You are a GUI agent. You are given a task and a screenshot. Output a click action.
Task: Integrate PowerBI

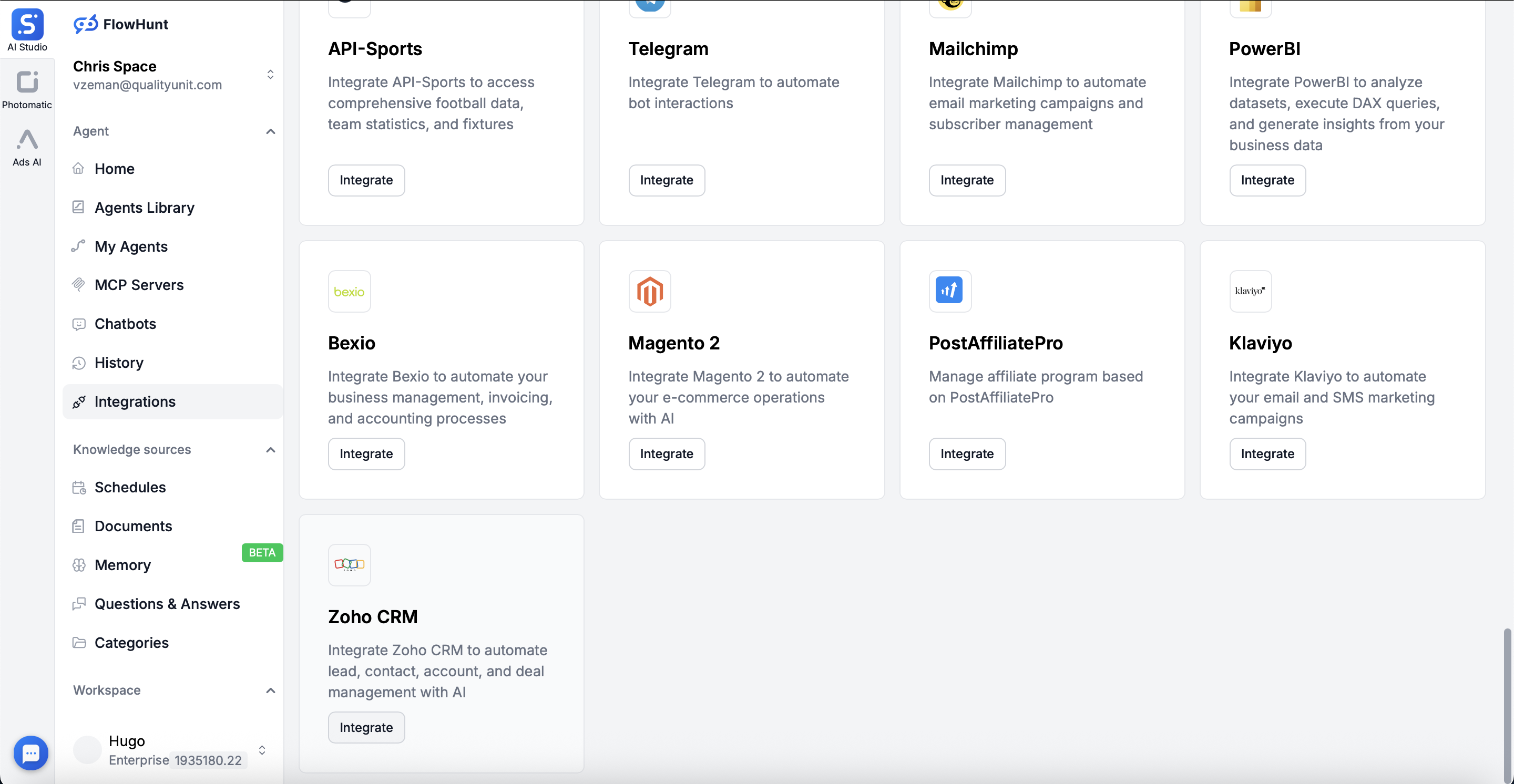(1267, 180)
